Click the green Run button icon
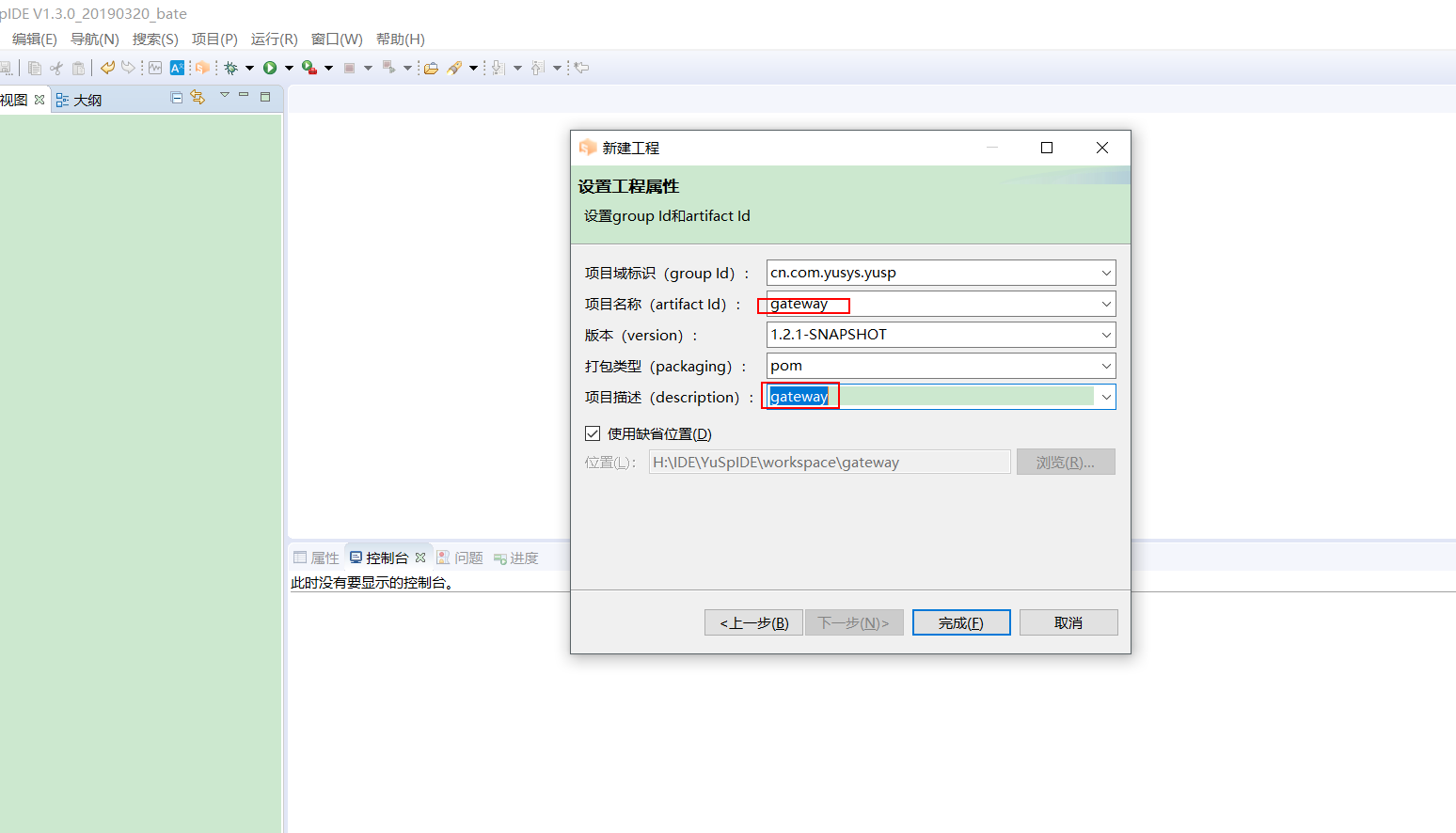The width and height of the screenshot is (1456, 833). tap(270, 68)
